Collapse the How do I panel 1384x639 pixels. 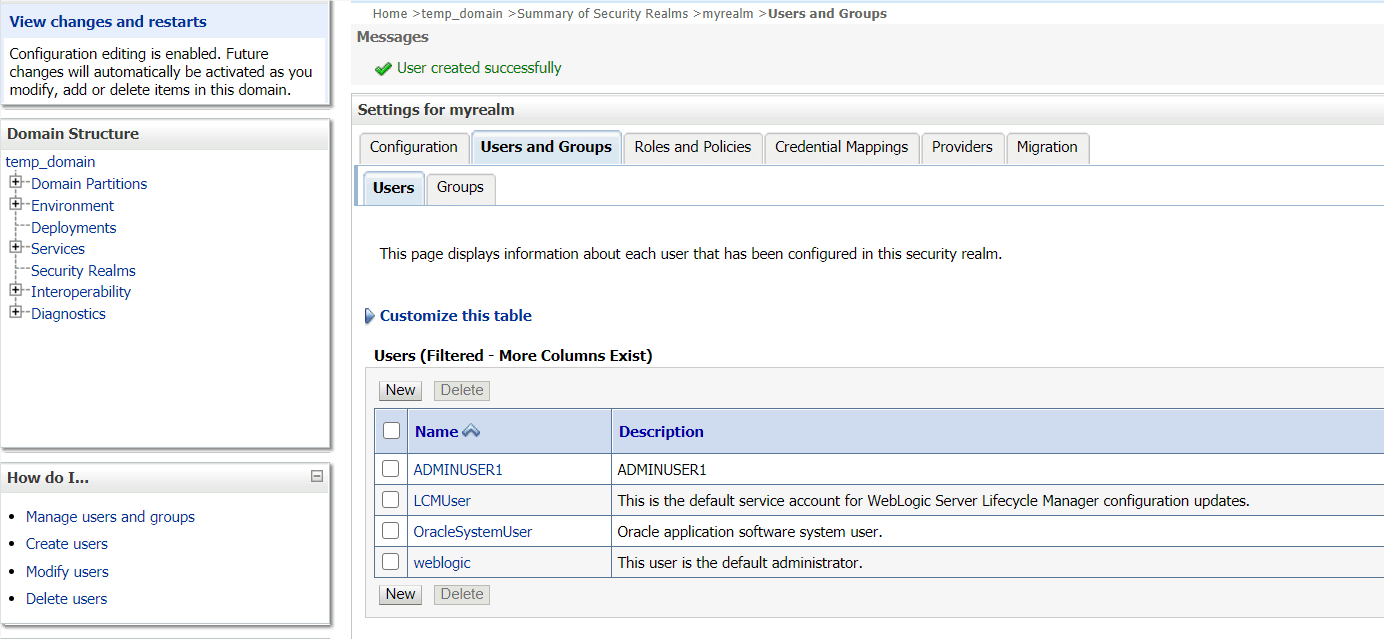click(x=317, y=477)
